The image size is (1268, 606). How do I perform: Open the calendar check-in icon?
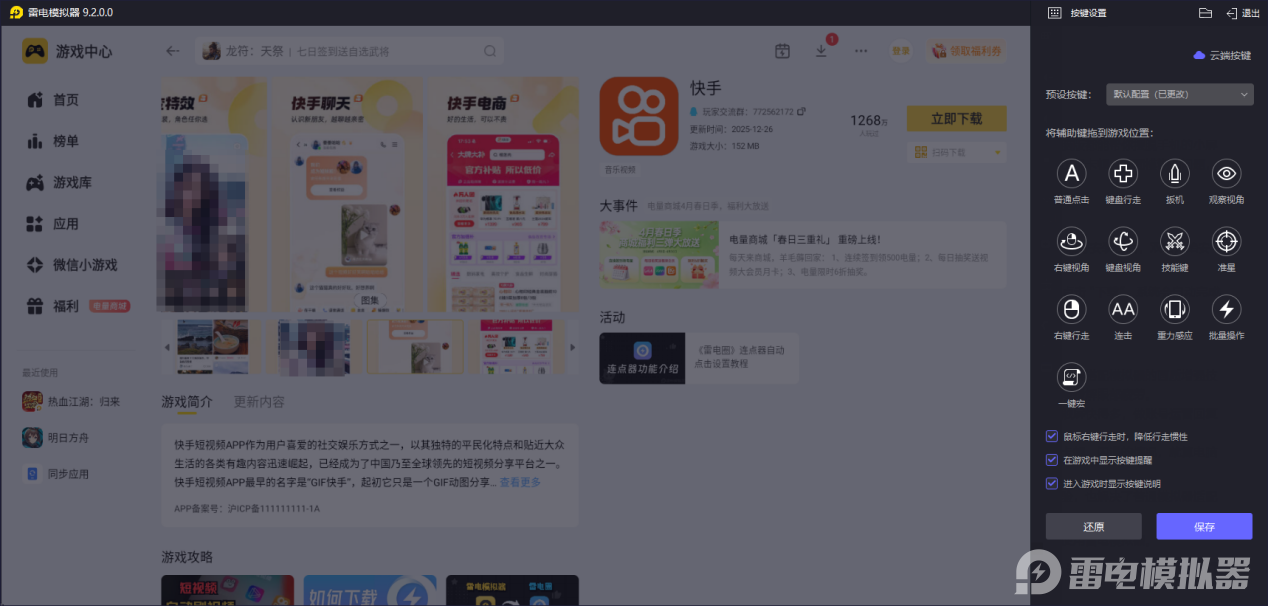click(x=782, y=51)
